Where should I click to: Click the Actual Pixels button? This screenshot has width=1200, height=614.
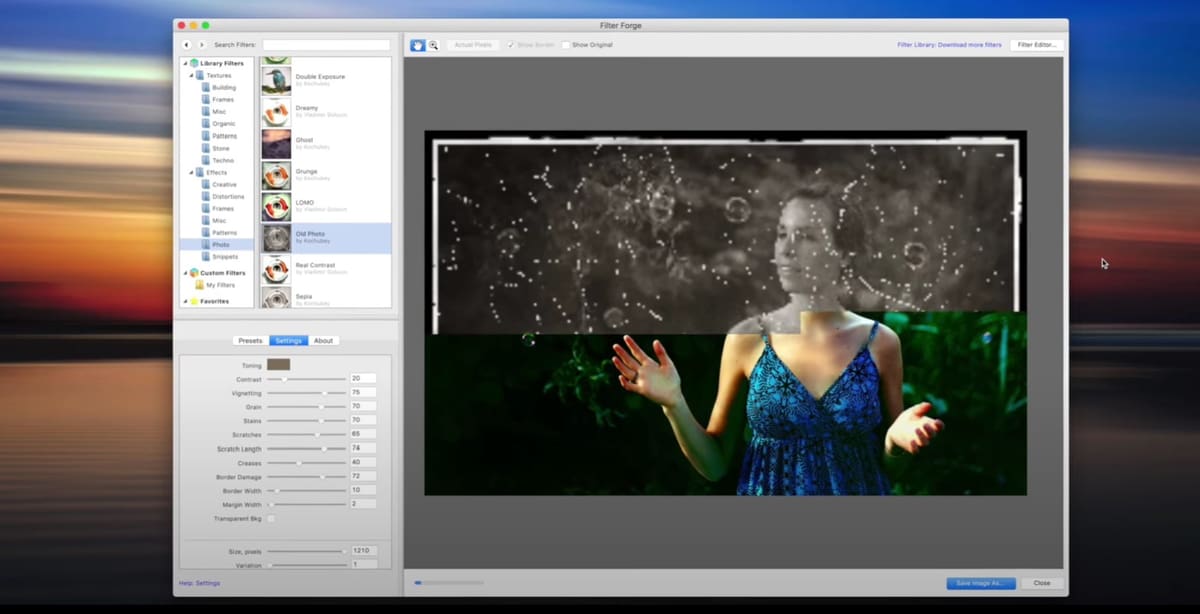[472, 45]
